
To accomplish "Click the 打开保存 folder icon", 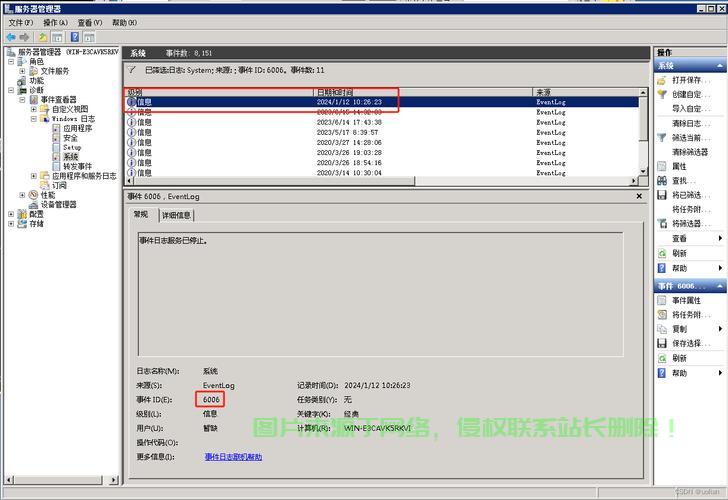I will 662,80.
